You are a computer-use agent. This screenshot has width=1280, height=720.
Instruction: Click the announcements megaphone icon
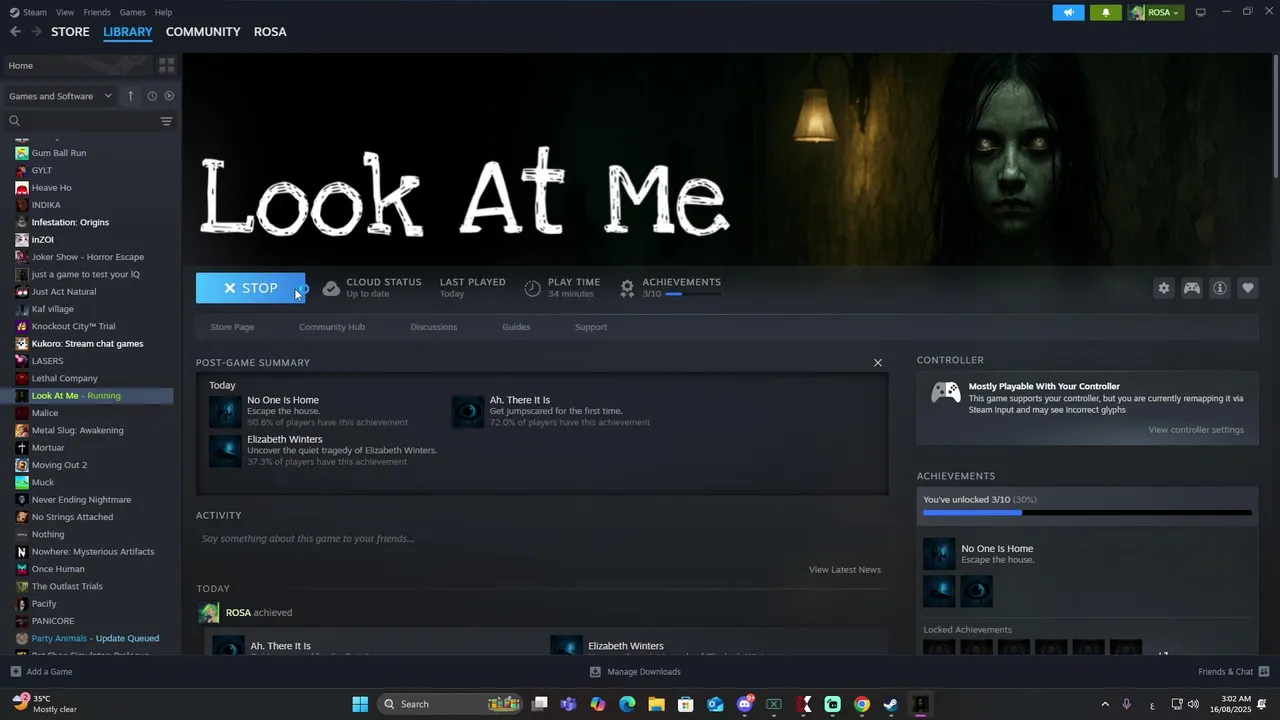coord(1068,12)
